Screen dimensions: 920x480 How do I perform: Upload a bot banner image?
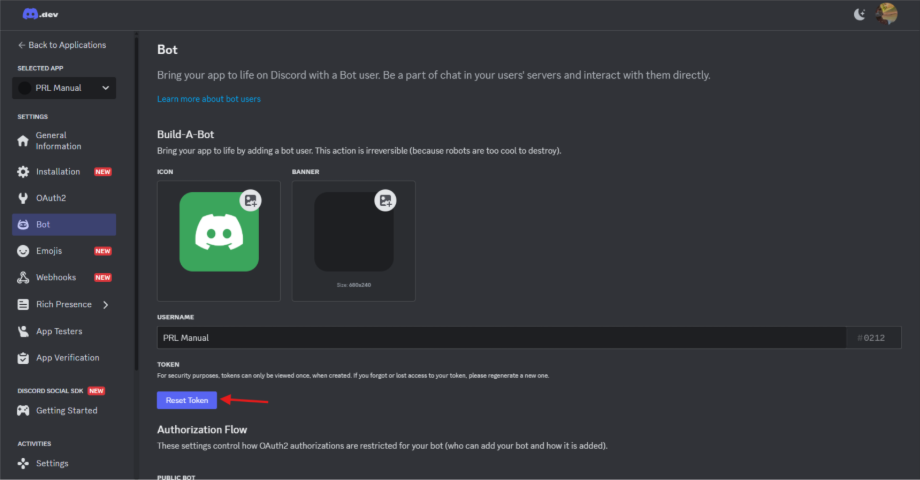(385, 201)
